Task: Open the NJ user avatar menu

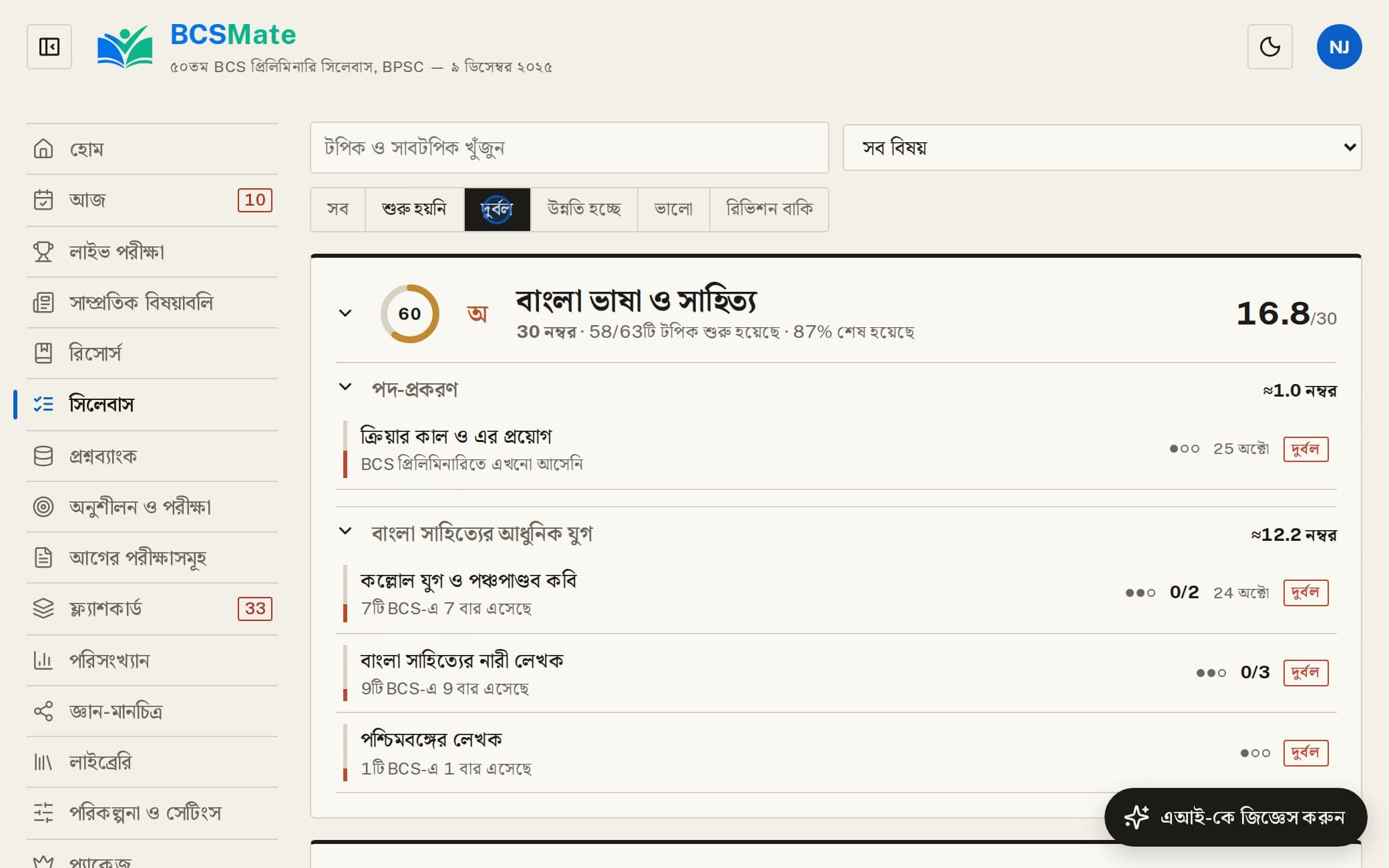Action: 1339,47
